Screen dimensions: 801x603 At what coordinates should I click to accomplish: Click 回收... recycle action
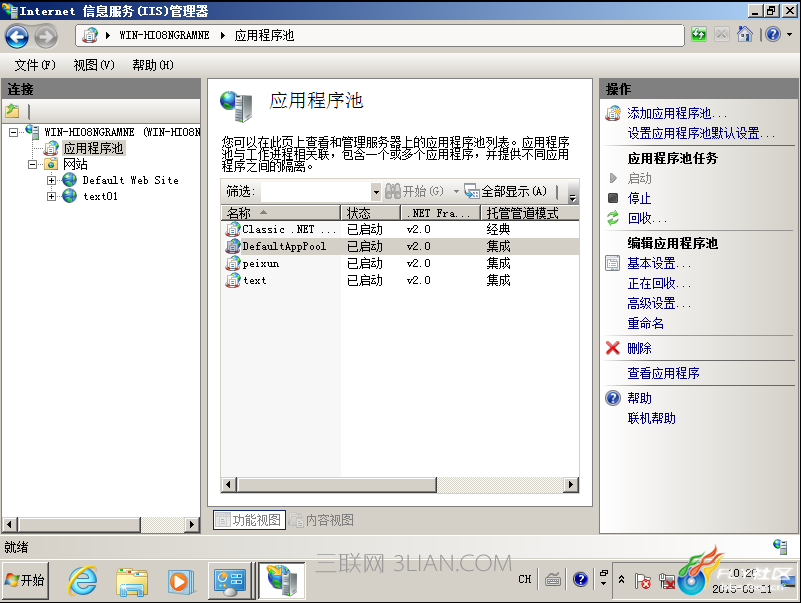click(647, 218)
